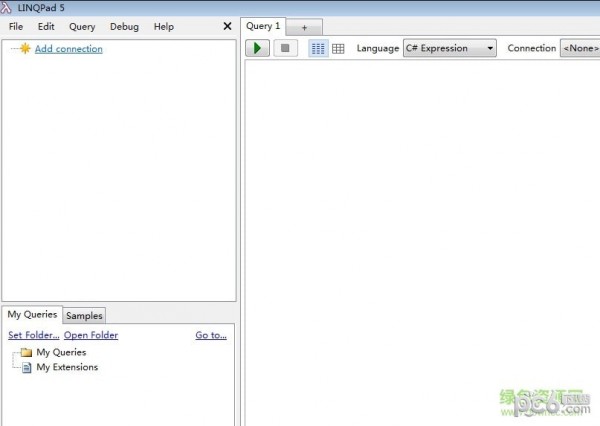
Task: Add a new query tab with plus
Action: [x=304, y=28]
